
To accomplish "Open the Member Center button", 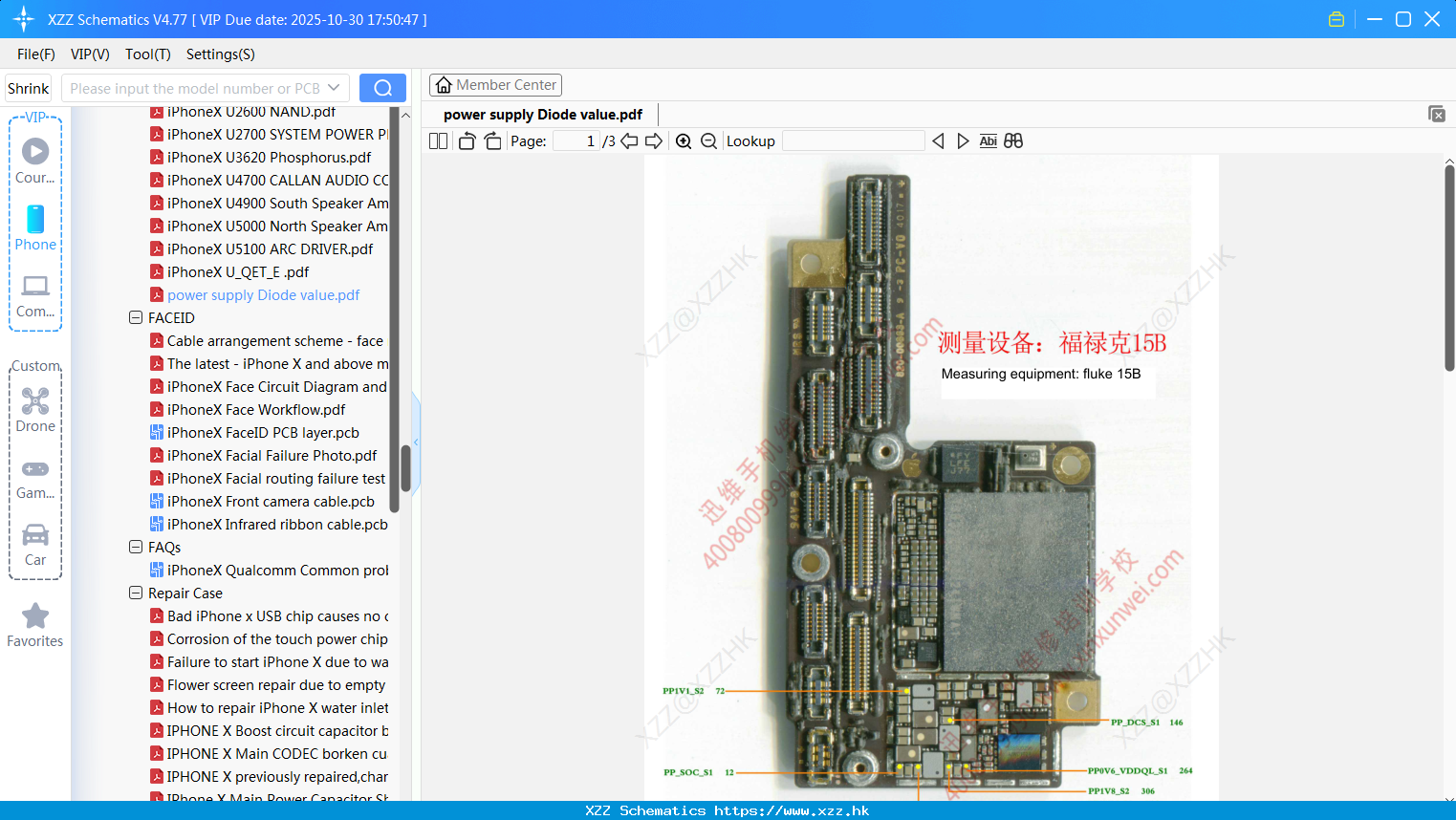I will (495, 85).
